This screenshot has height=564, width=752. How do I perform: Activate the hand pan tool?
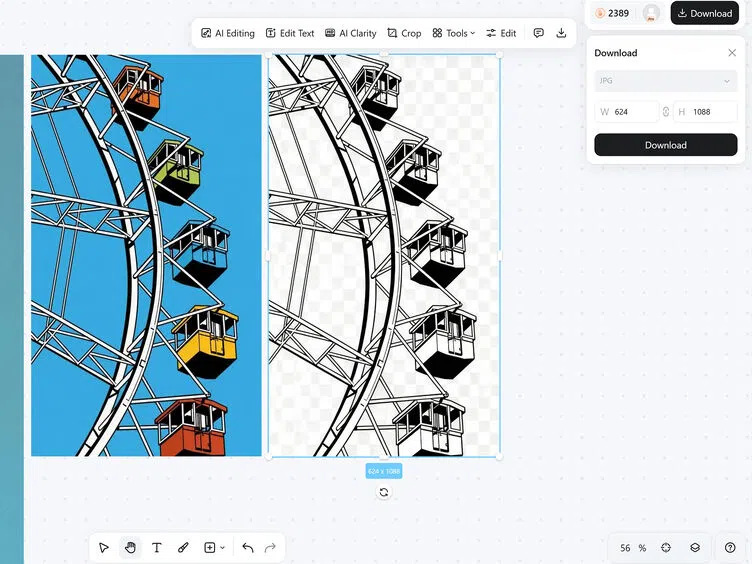pos(130,547)
